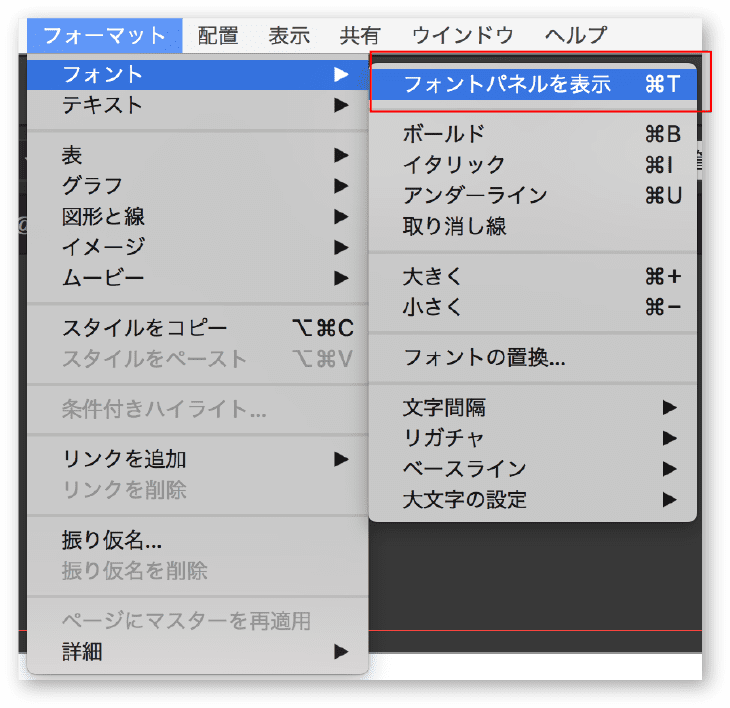Apply 取り消し線 formatting
Screen dimensions: 730x708
533,226
